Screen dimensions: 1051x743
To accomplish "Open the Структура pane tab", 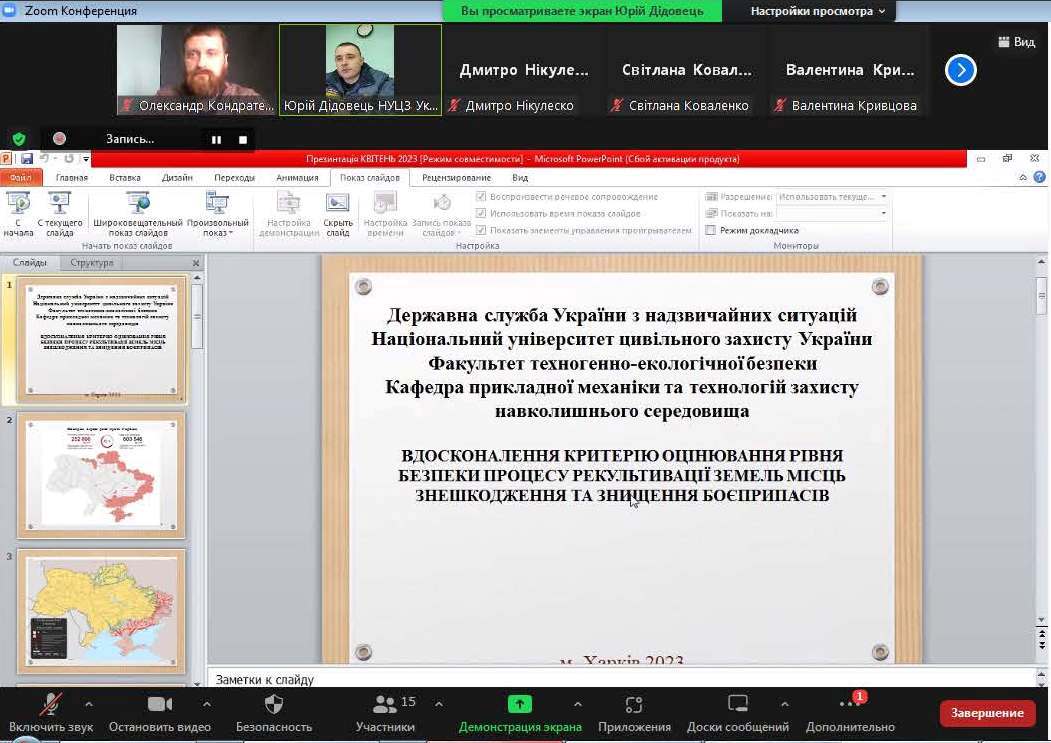I will coord(92,263).
